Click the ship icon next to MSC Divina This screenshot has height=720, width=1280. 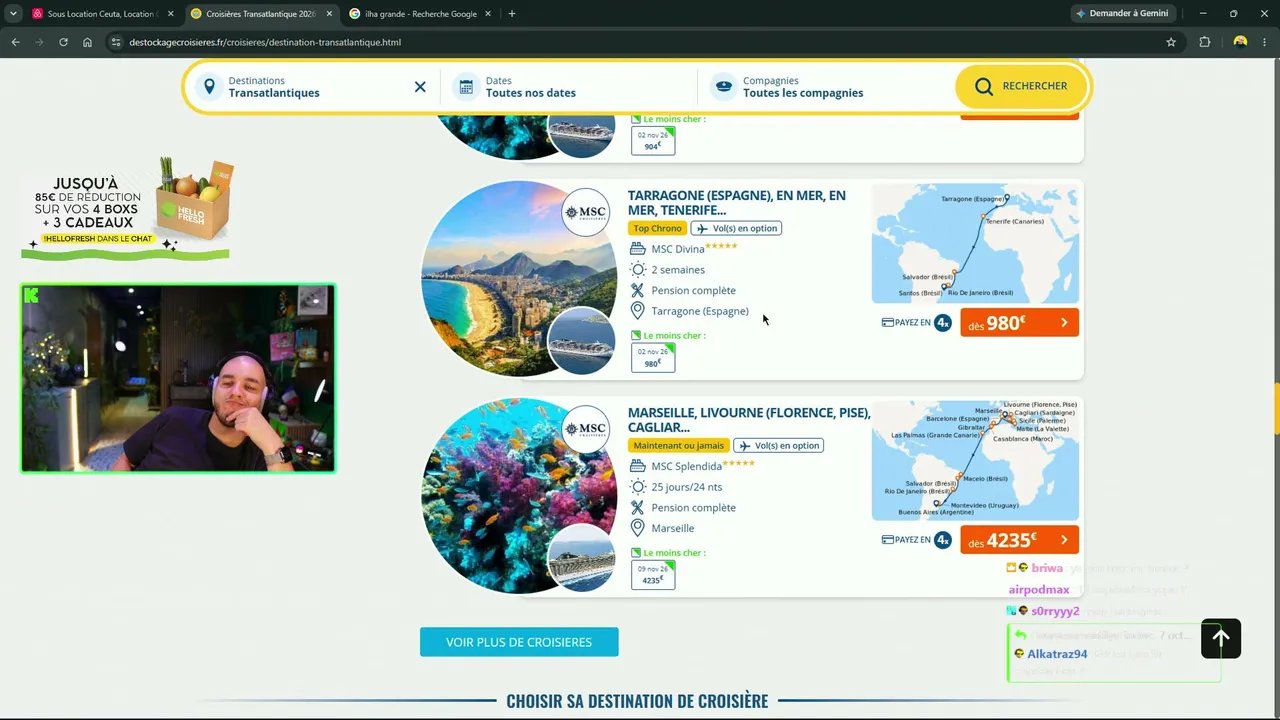(x=637, y=249)
